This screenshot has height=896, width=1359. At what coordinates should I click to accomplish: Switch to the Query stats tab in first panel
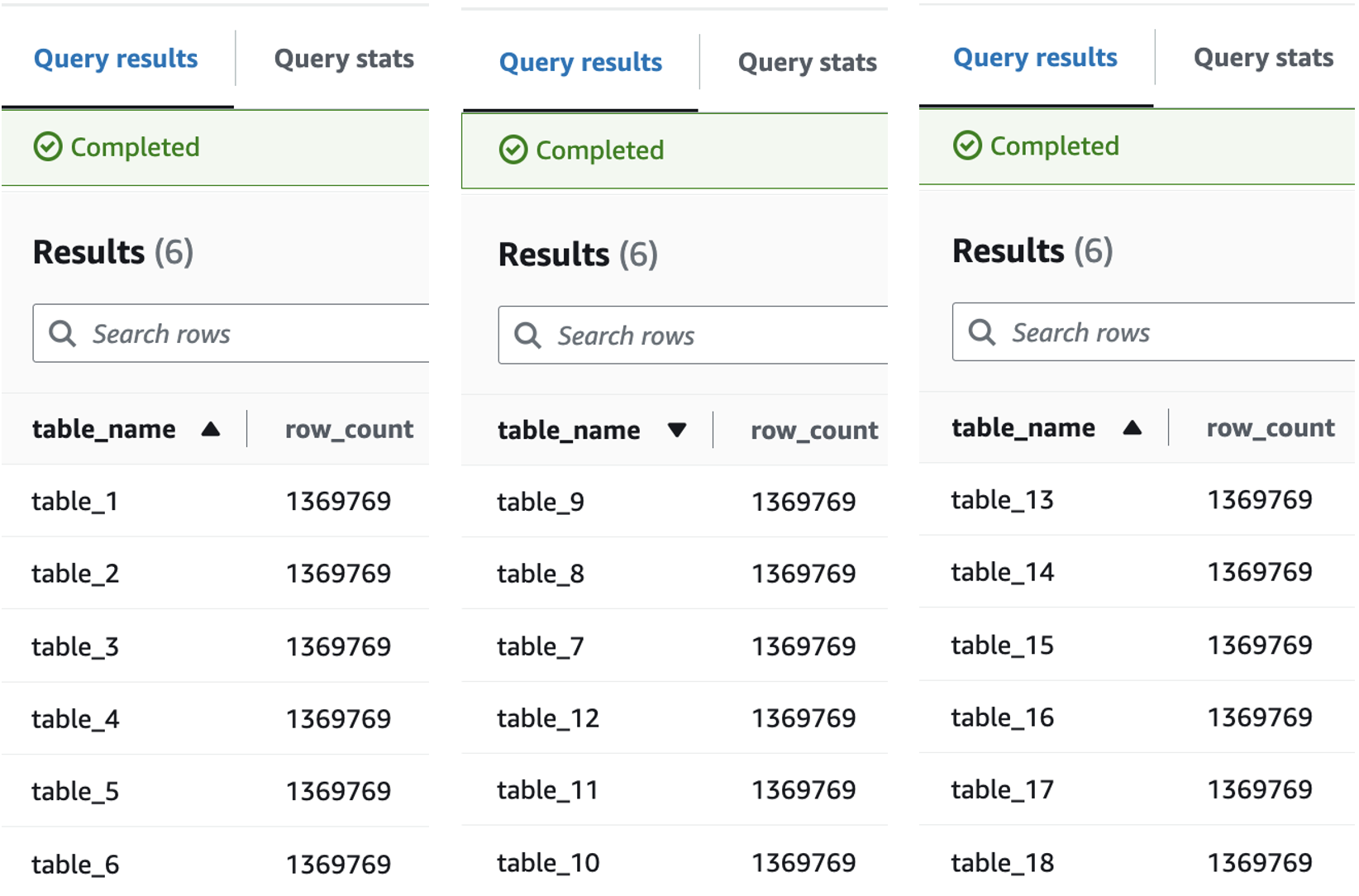(x=344, y=58)
